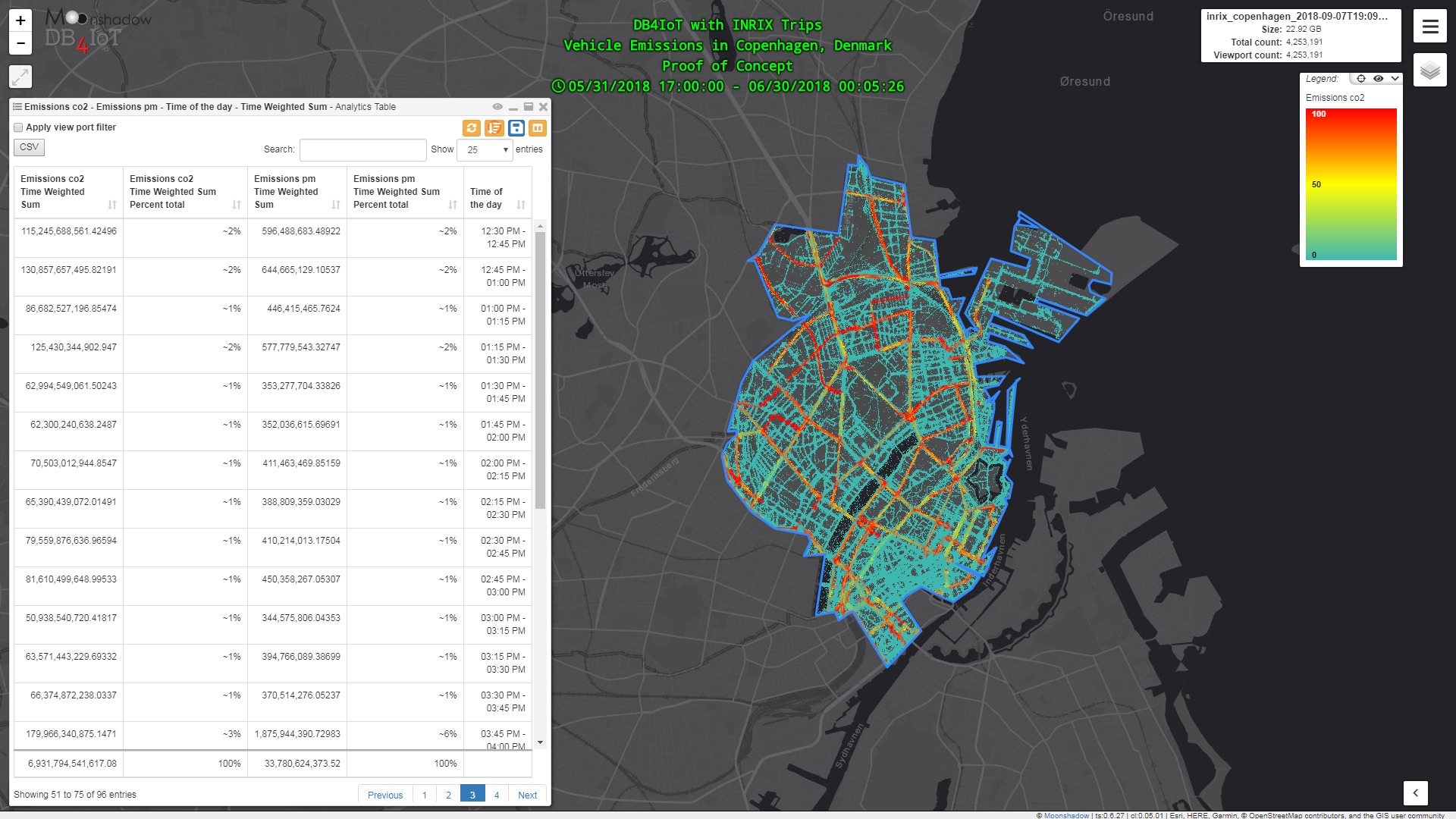Select the 12:30 PM - 12:45 PM row
1456x819 pixels.
pos(273,237)
